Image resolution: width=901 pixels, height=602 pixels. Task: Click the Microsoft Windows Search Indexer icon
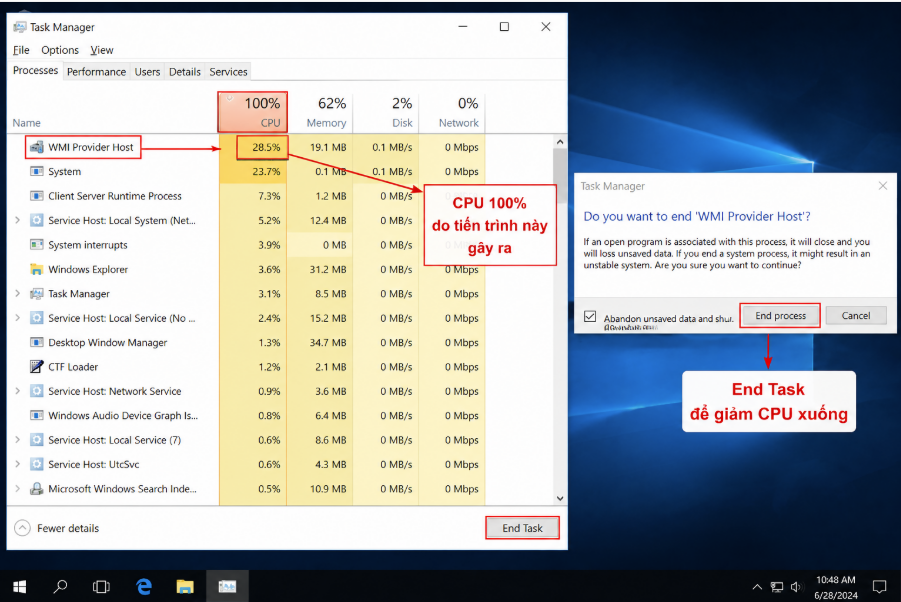(x=37, y=489)
